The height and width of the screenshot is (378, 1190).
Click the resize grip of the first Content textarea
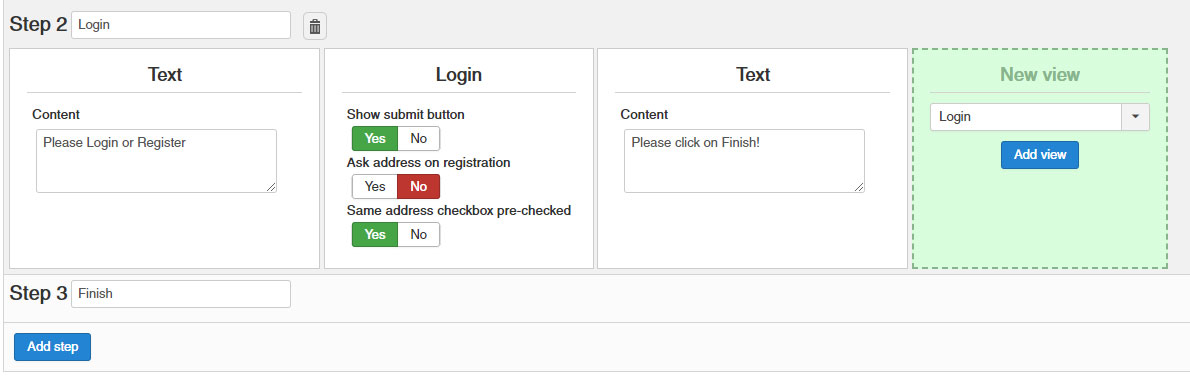coord(271,187)
